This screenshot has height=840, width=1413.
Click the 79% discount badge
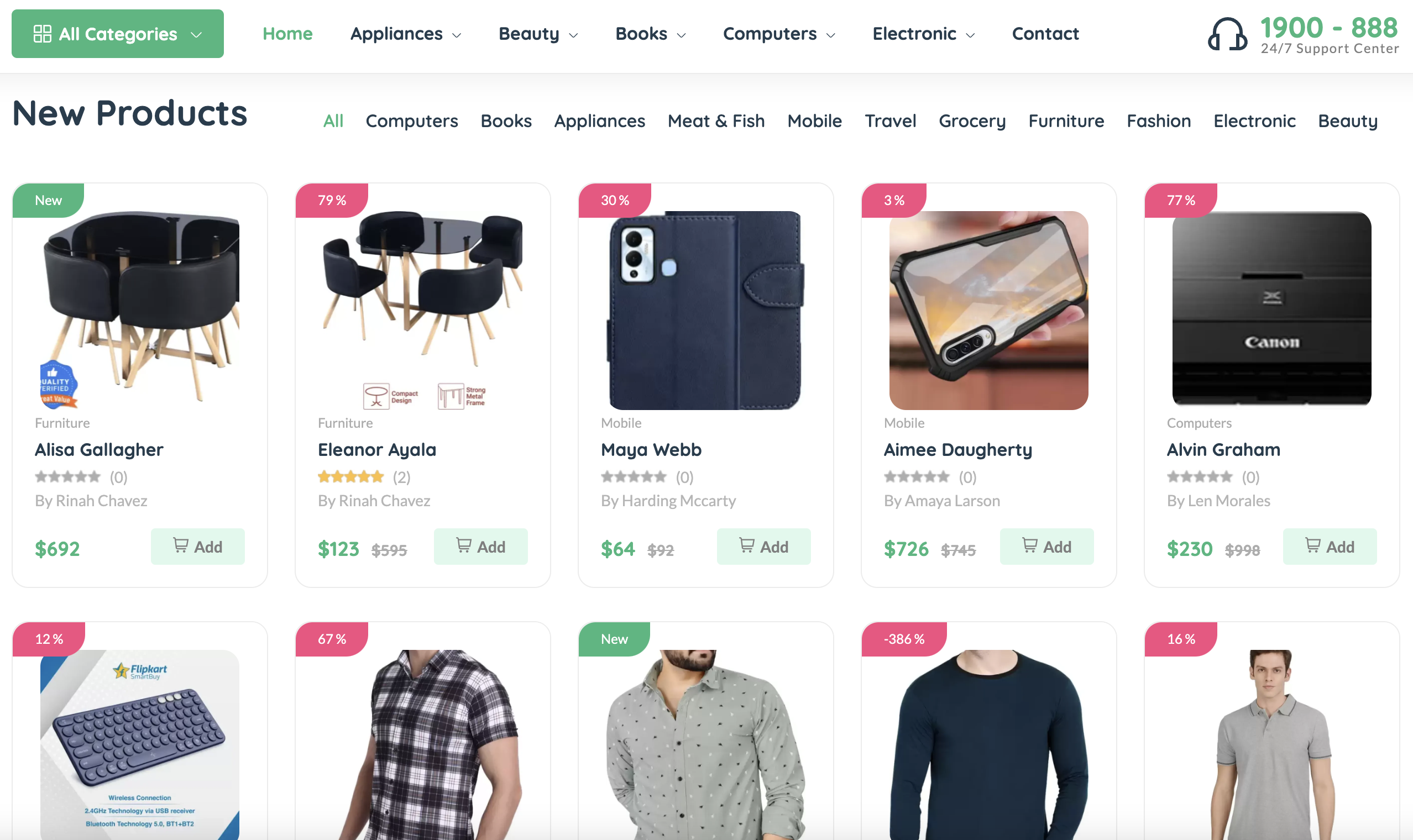(x=332, y=201)
